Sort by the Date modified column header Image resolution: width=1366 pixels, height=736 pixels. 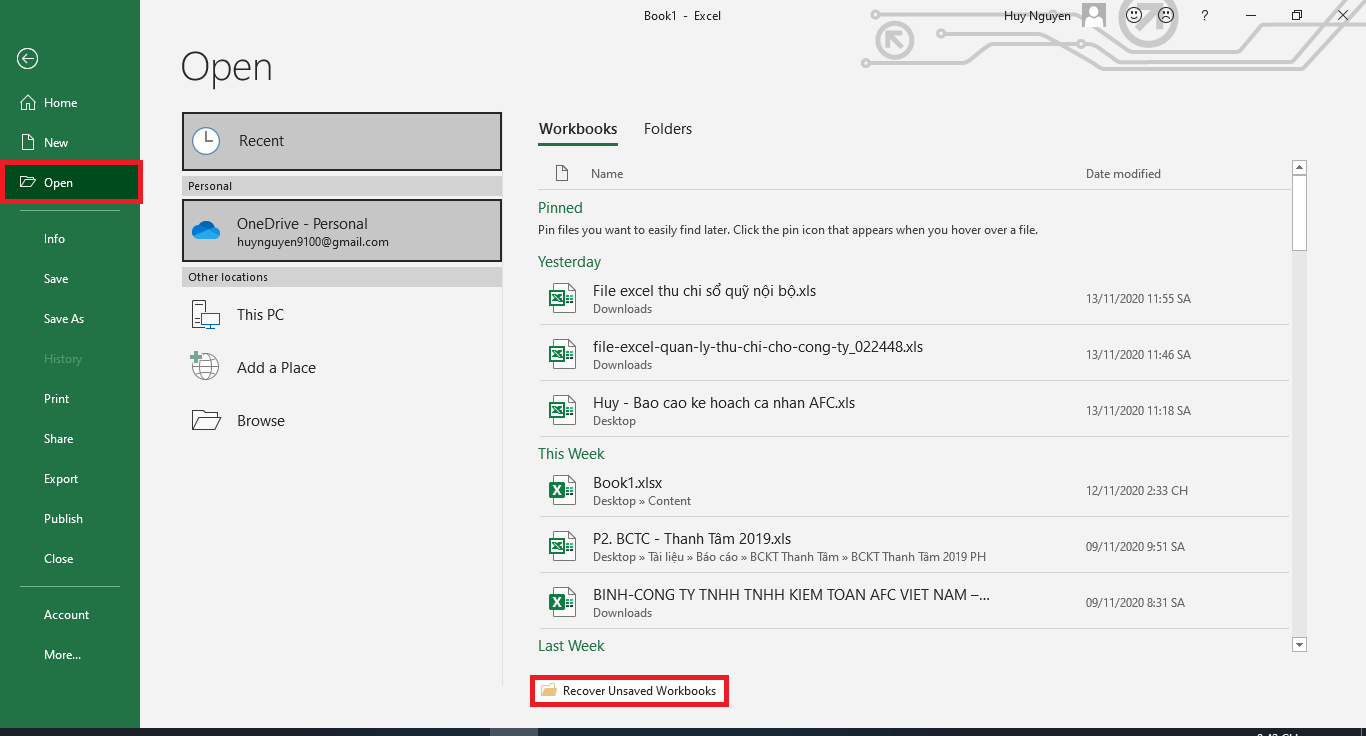[x=1123, y=174]
